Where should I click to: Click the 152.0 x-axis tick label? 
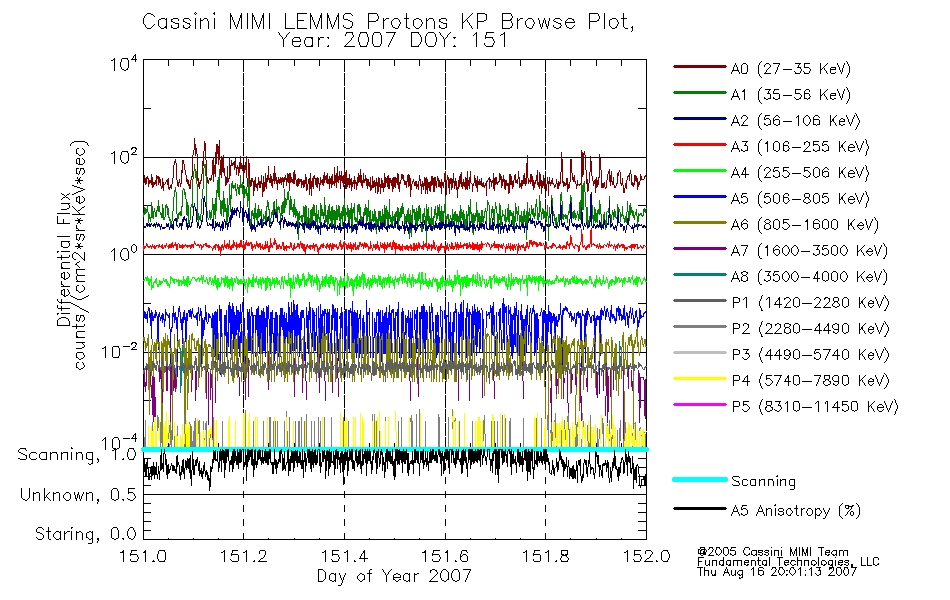coord(646,556)
